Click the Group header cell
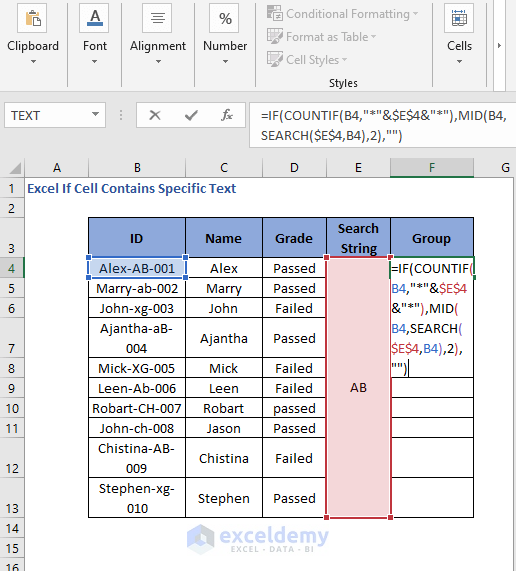 point(432,238)
